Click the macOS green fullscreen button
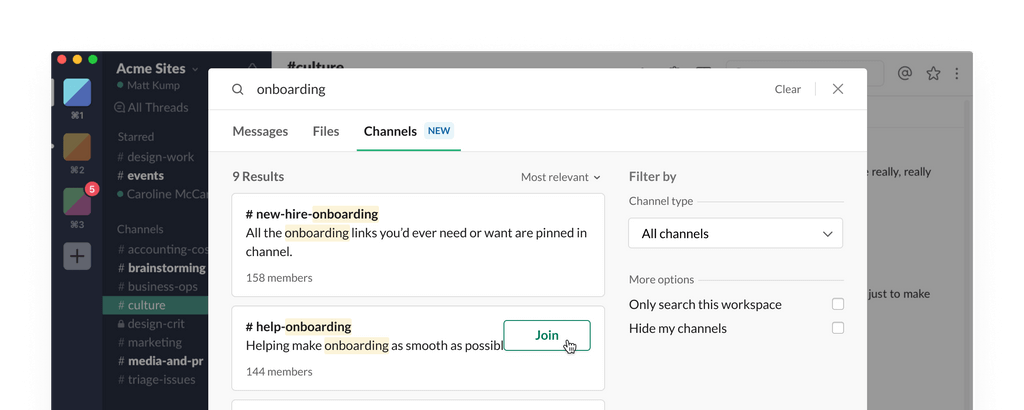The height and width of the screenshot is (410, 1024). pos(93,59)
